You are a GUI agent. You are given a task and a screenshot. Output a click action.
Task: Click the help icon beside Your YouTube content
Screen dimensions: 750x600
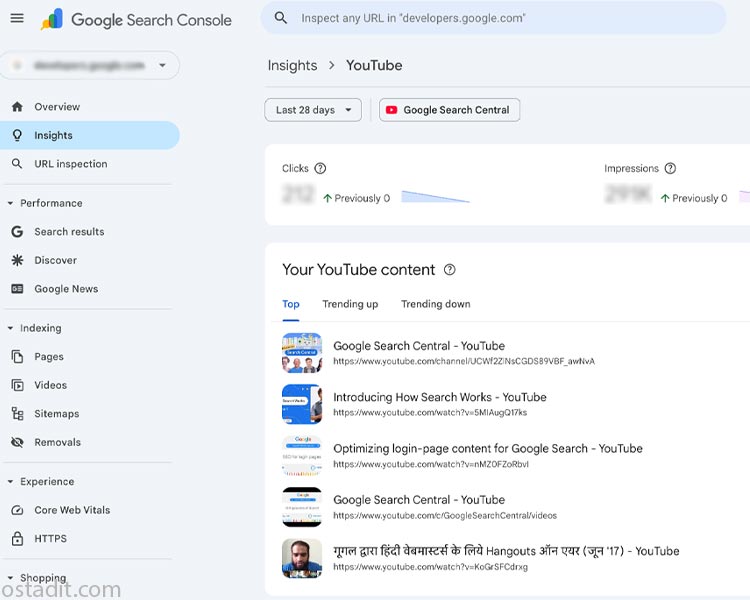click(x=450, y=270)
